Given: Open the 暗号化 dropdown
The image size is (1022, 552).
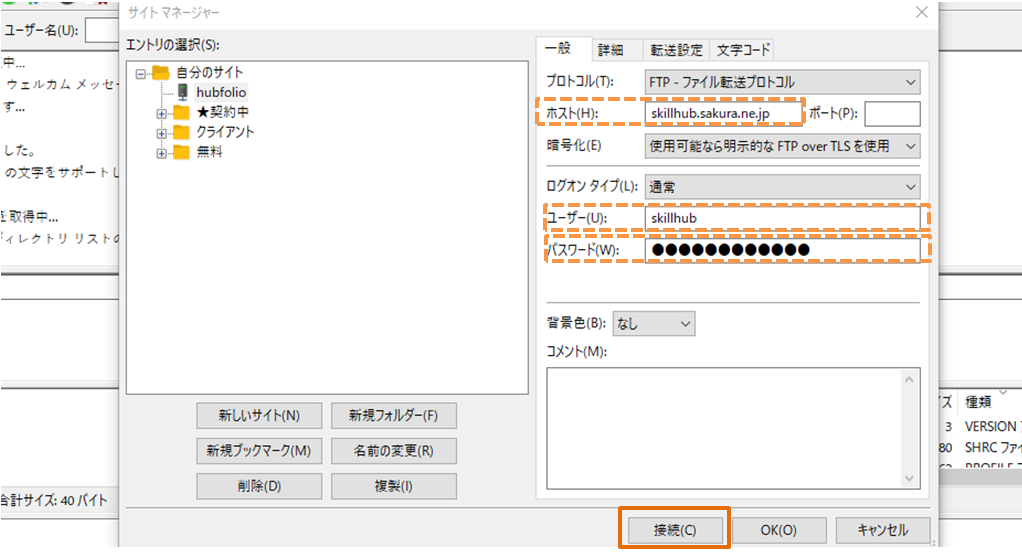Looking at the screenshot, I should (782, 146).
